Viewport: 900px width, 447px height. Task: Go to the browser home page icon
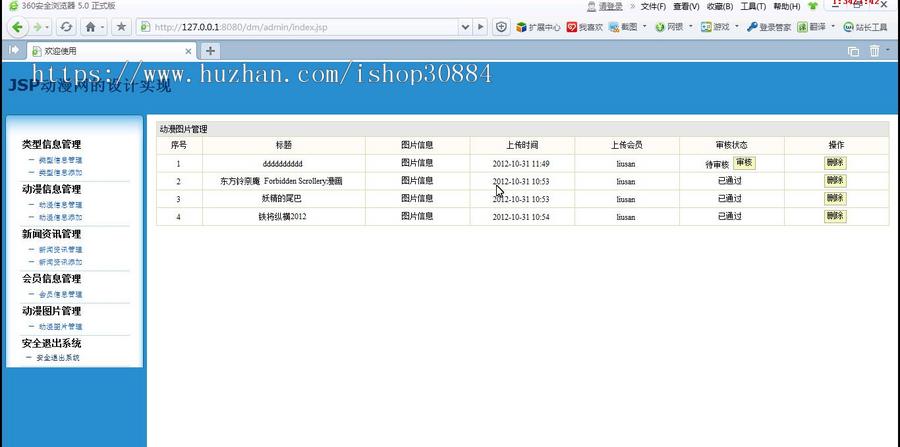coord(90,26)
